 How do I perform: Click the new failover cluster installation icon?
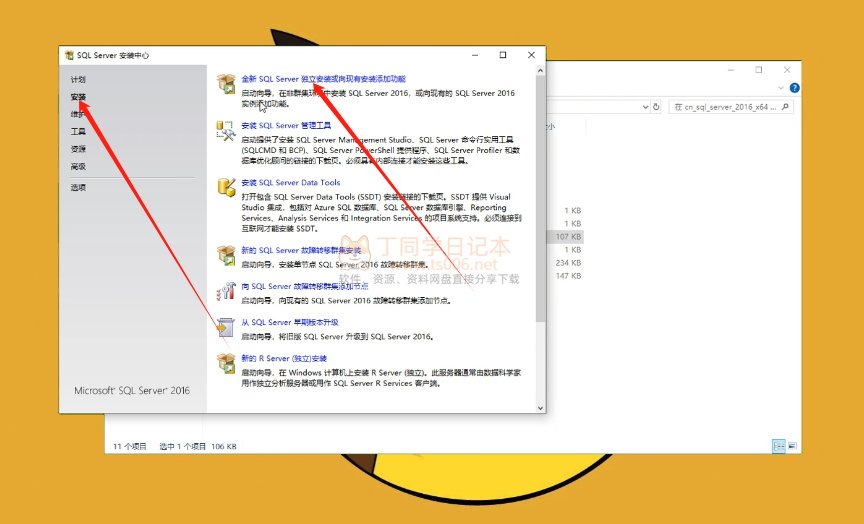(225, 254)
